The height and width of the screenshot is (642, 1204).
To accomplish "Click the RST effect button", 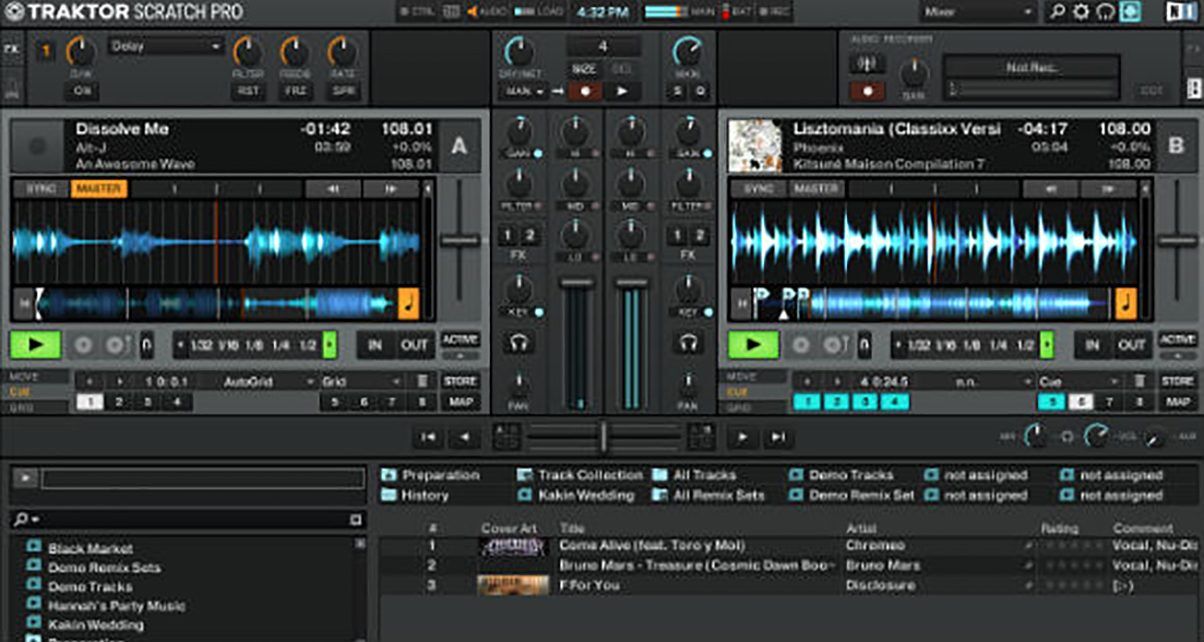I will (248, 91).
